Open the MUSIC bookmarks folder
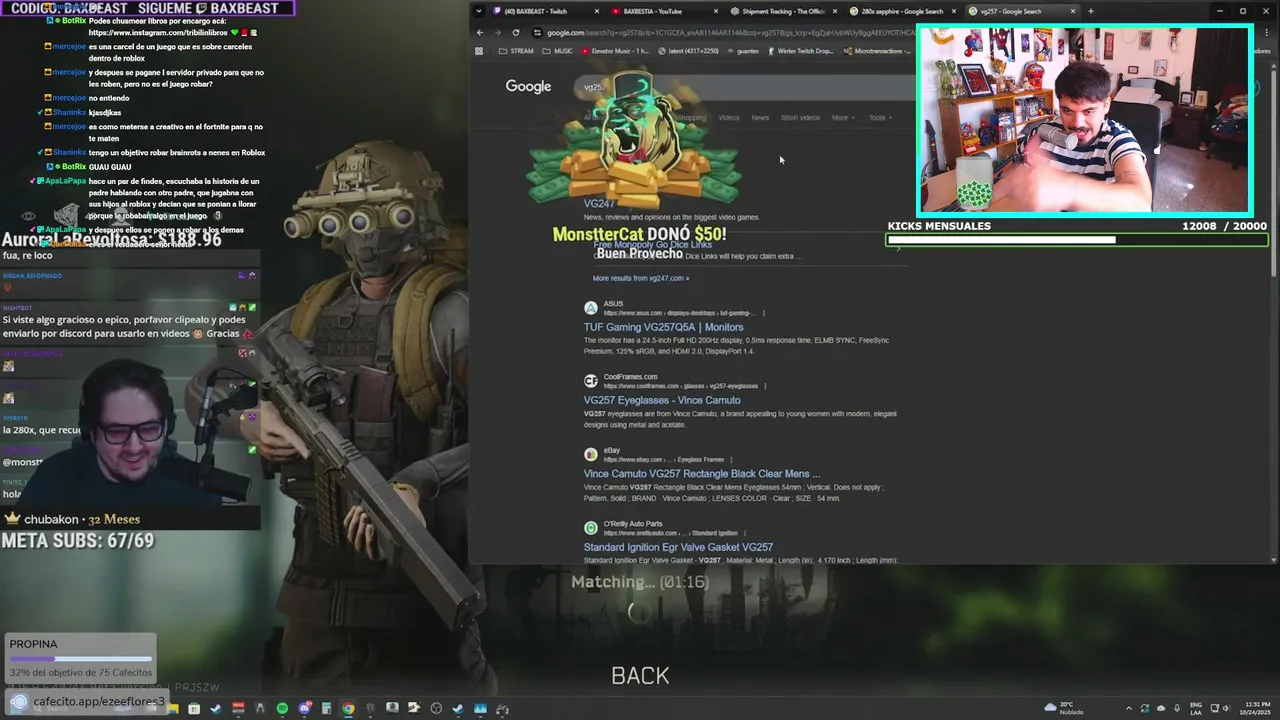 (x=558, y=51)
